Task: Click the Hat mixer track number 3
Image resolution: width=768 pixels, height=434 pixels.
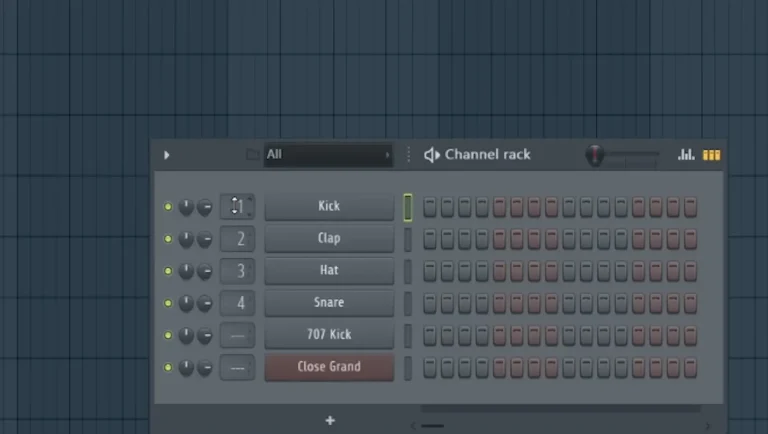Action: click(x=238, y=271)
